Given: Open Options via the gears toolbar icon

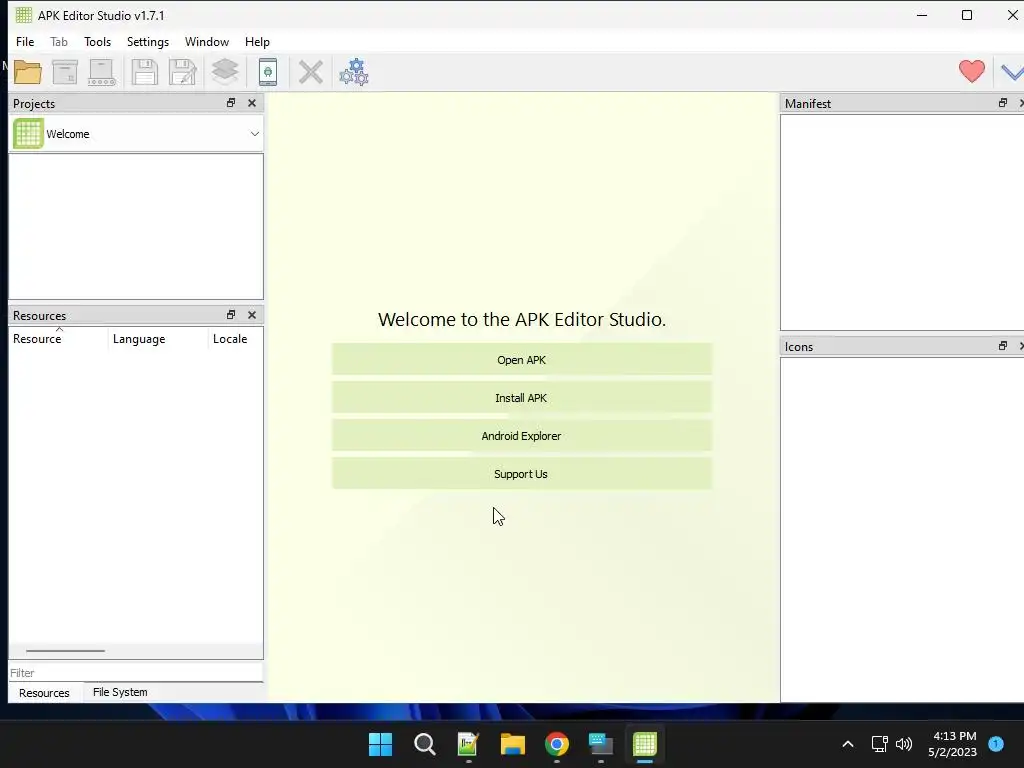Looking at the screenshot, I should coord(354,72).
